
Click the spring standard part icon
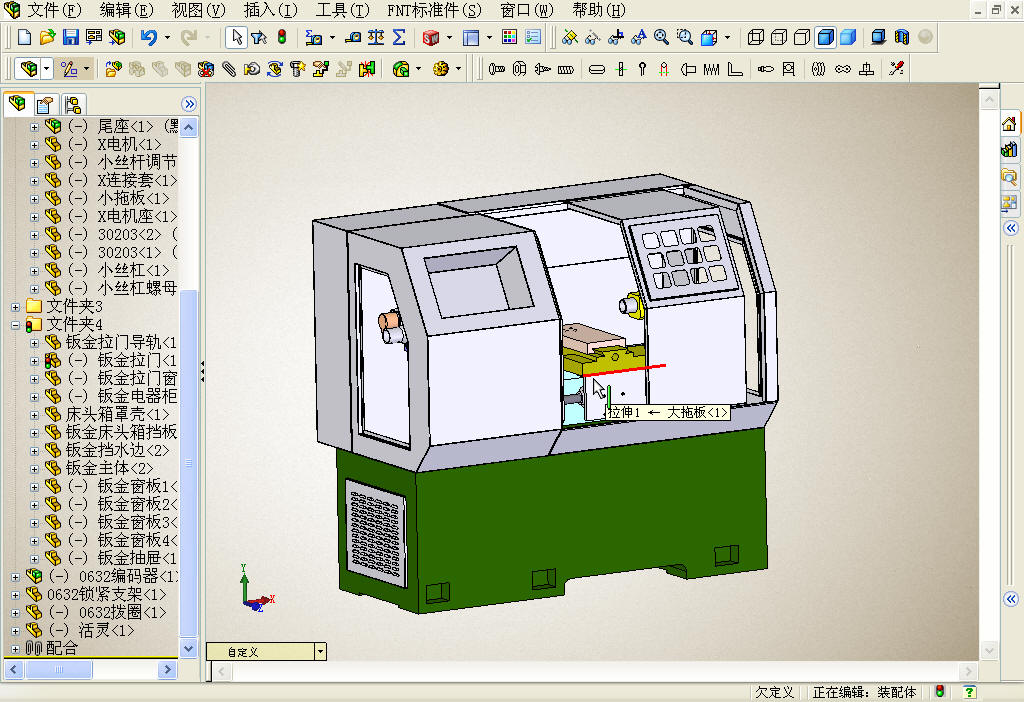coord(711,69)
